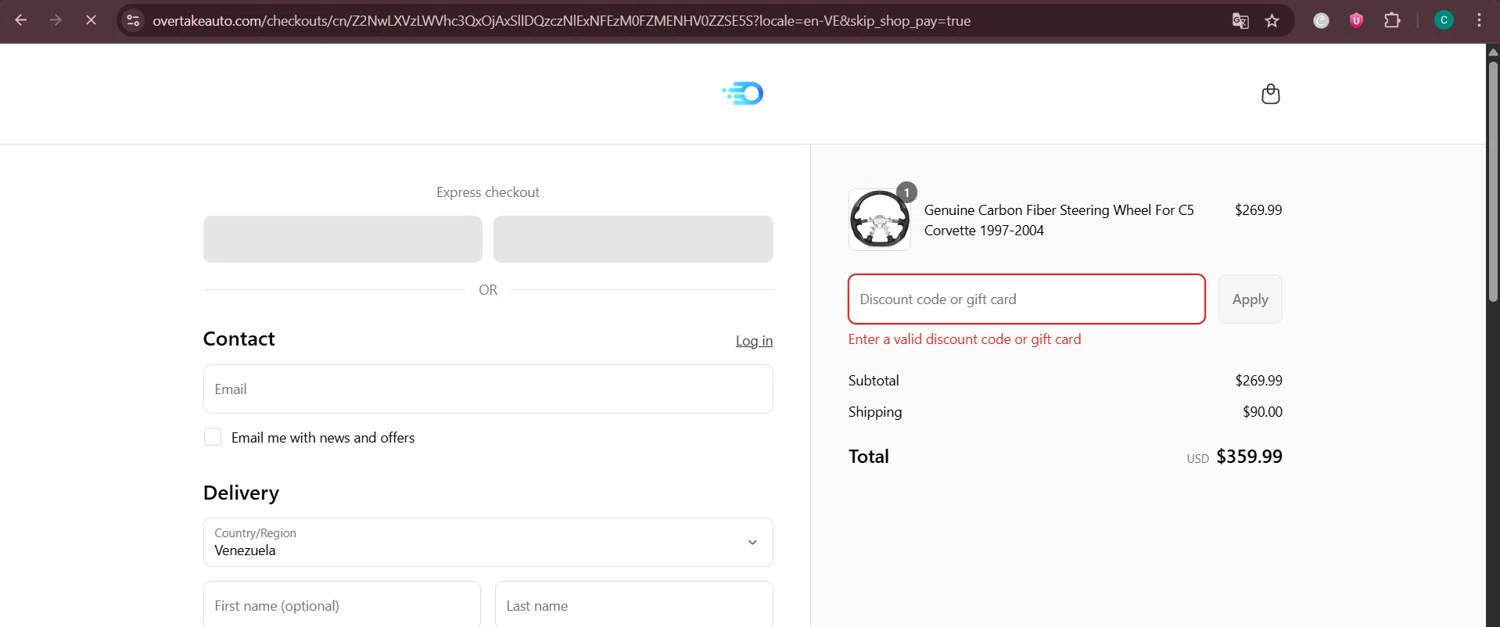Image resolution: width=1500 pixels, height=627 pixels.
Task: Focus the Discount code or gift card field
Action: click(x=1027, y=299)
